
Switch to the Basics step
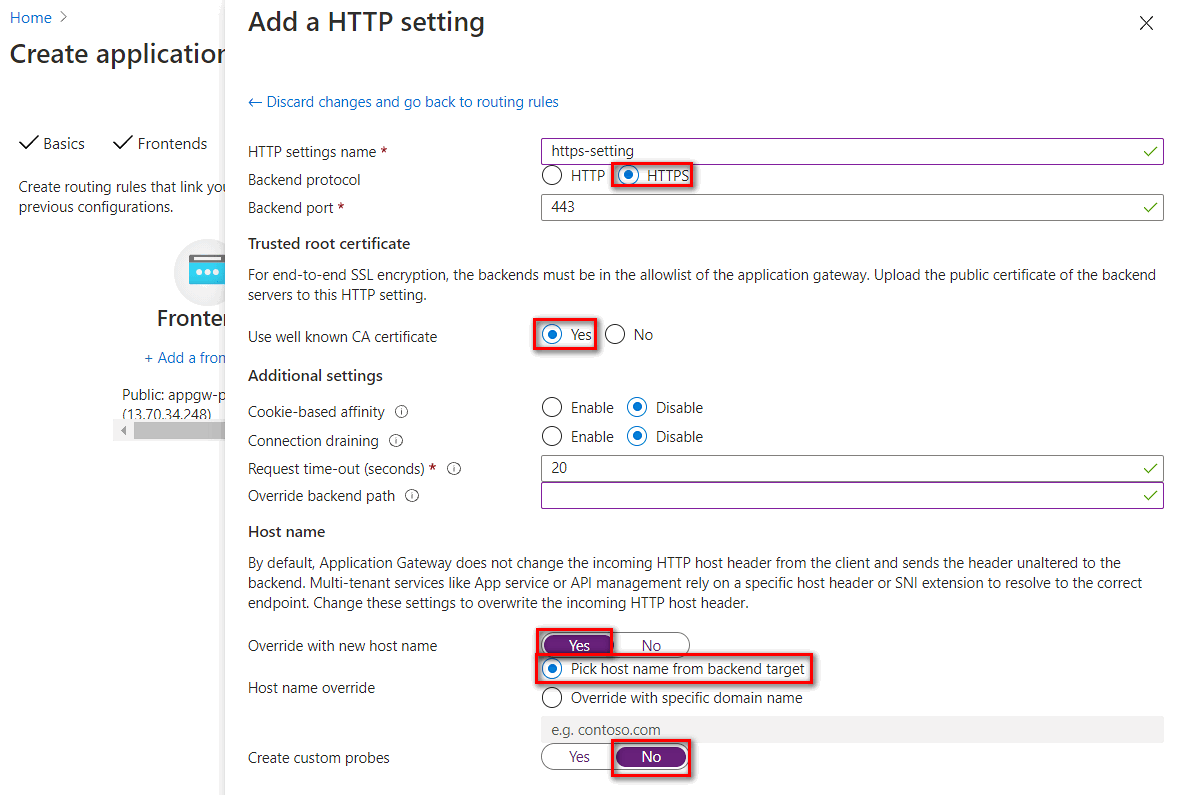click(x=63, y=142)
